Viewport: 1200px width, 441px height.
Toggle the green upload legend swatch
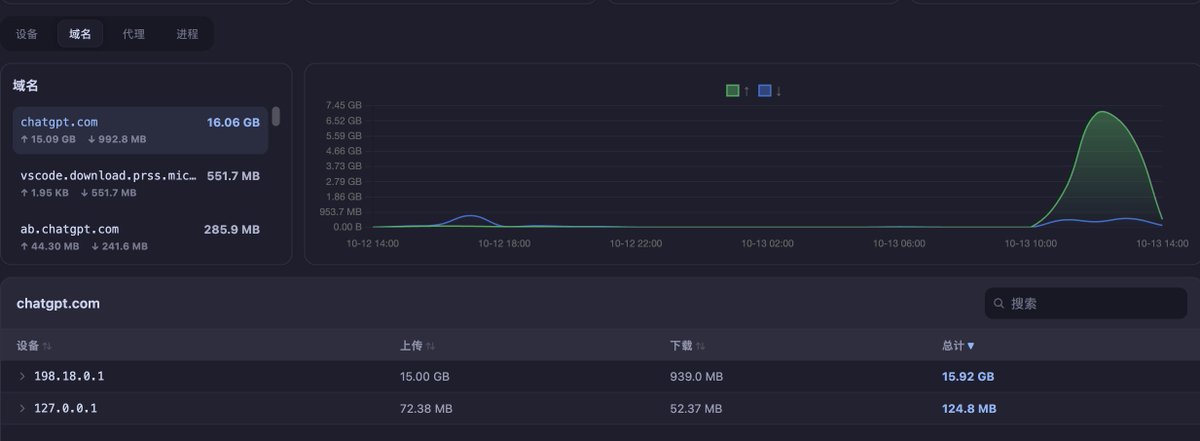click(733, 91)
